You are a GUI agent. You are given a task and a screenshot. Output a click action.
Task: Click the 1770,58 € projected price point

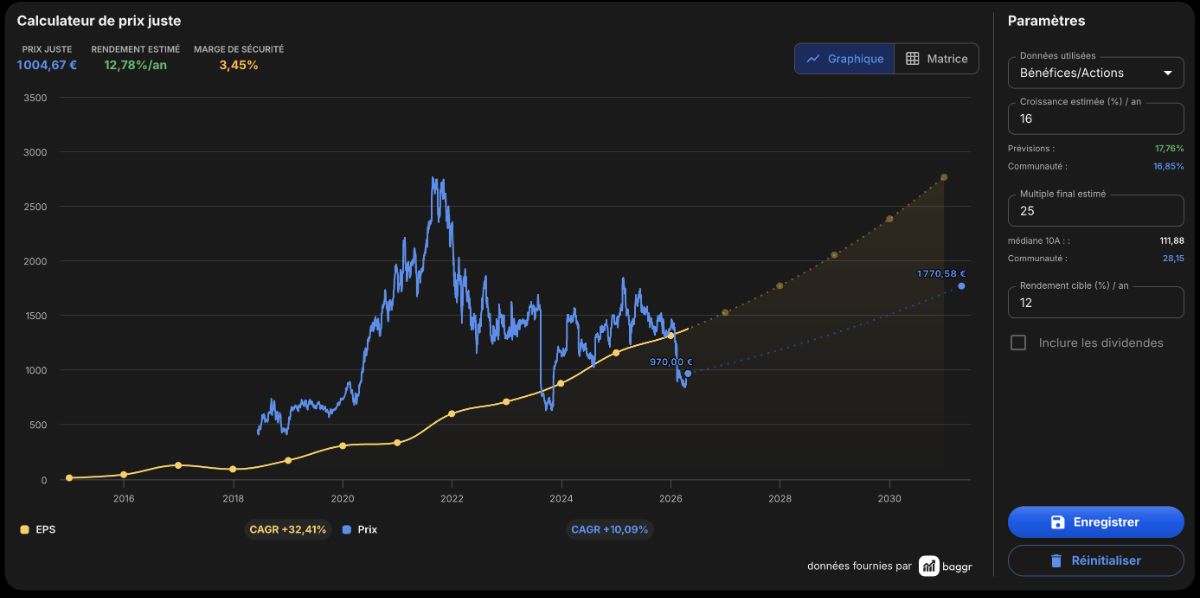pos(962,286)
